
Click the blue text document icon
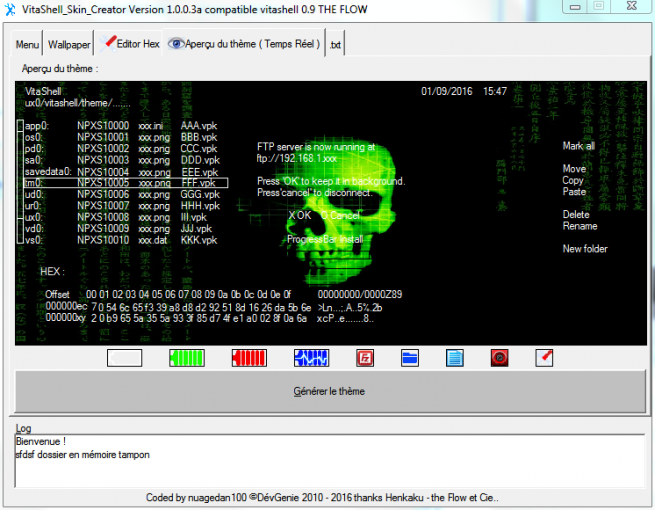(x=455, y=357)
